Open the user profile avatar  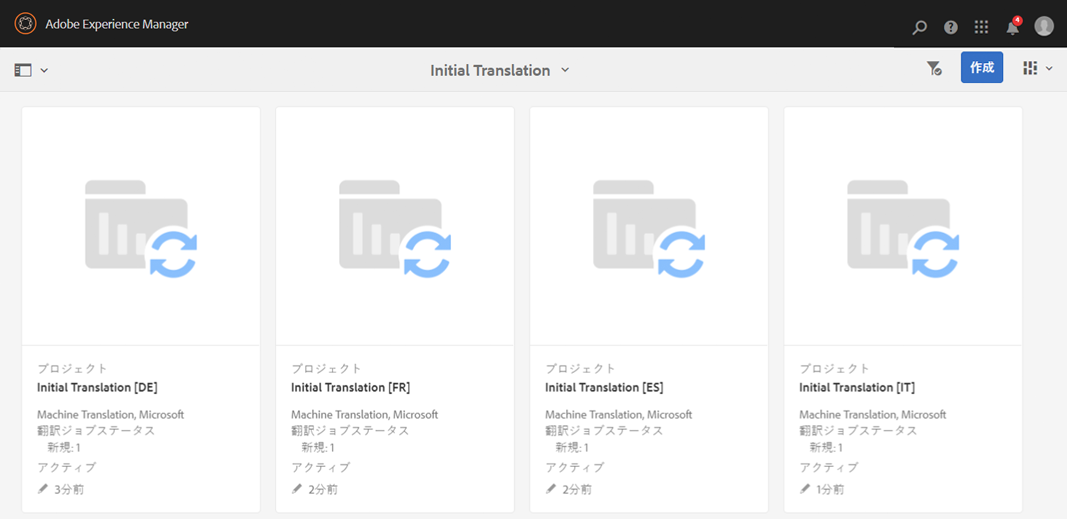[x=1044, y=27]
